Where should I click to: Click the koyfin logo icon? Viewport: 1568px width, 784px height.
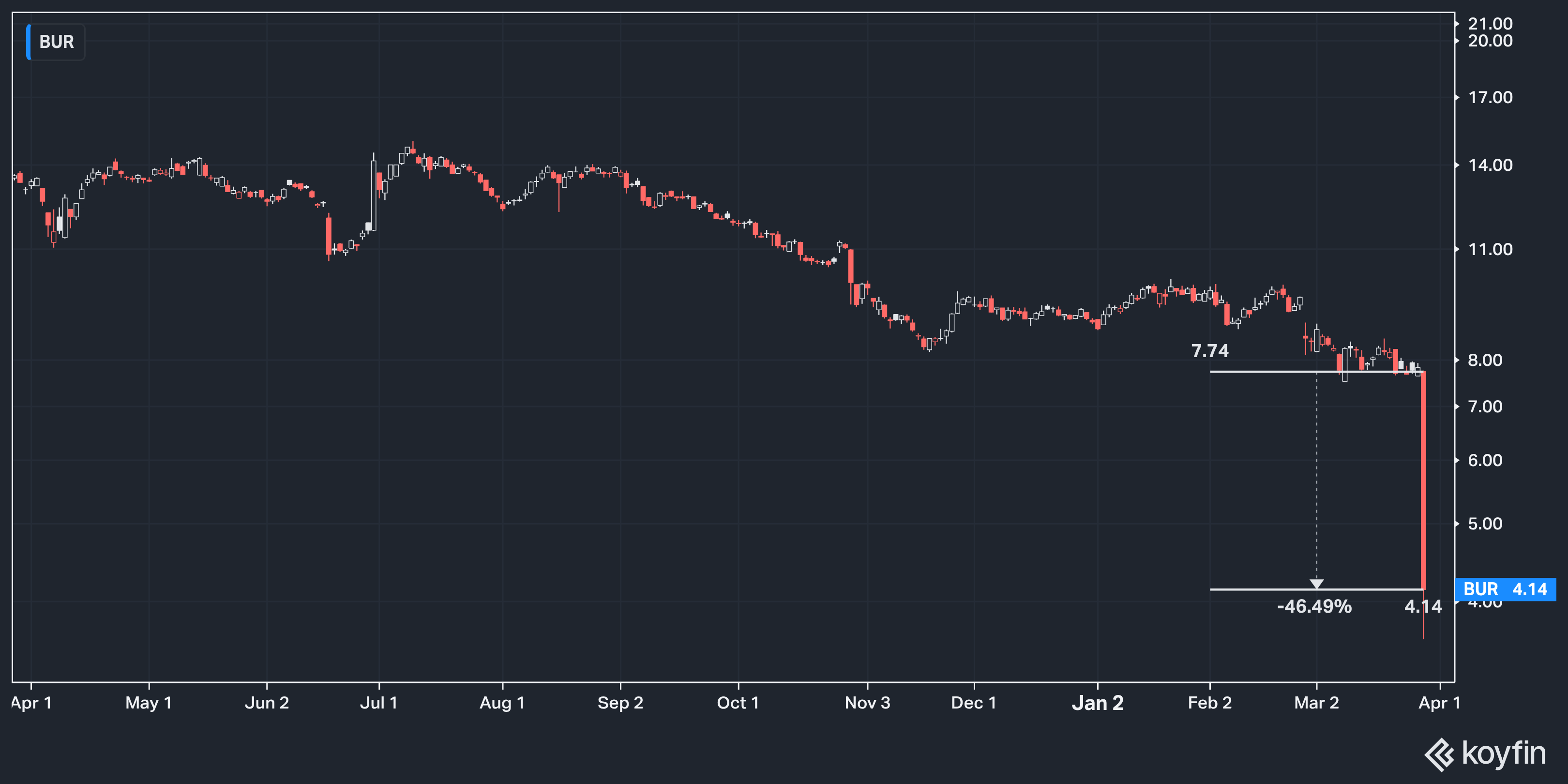1440,755
